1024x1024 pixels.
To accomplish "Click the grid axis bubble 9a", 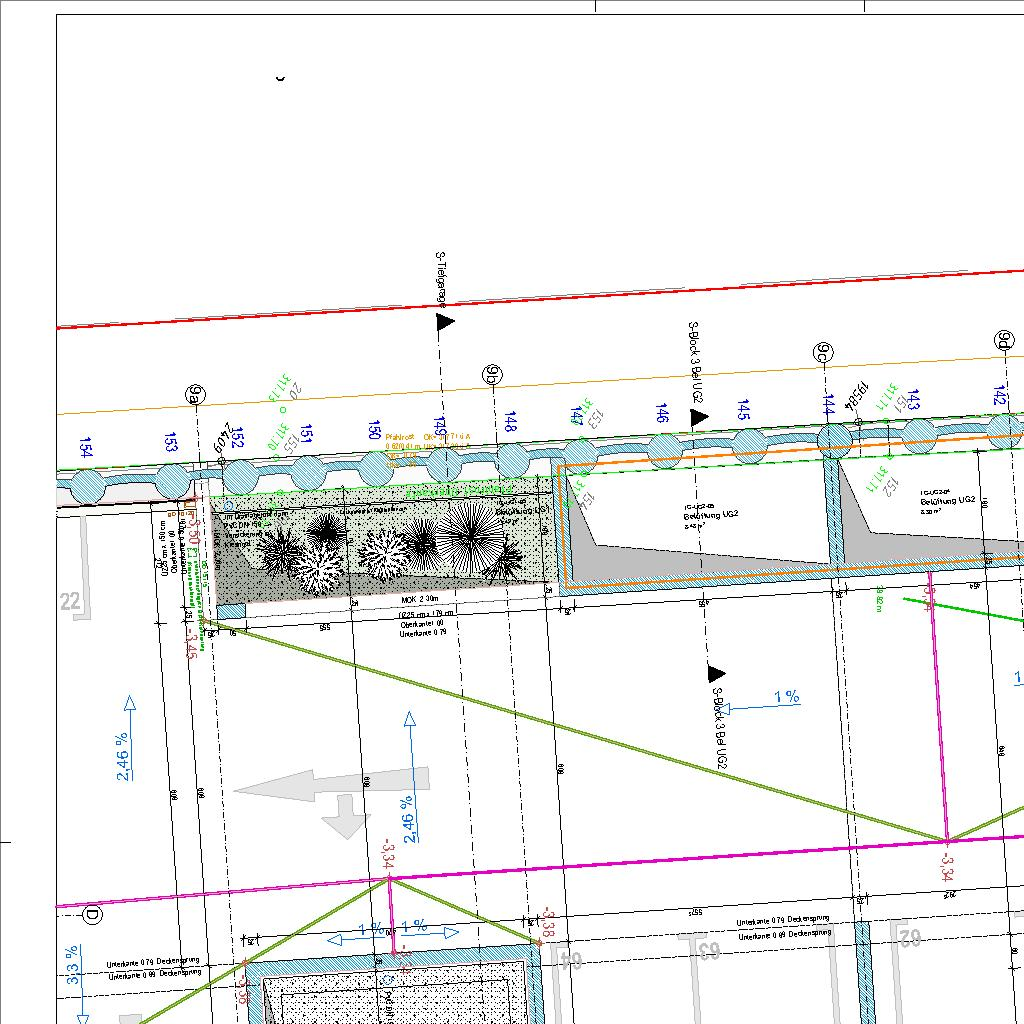I will [x=194, y=396].
